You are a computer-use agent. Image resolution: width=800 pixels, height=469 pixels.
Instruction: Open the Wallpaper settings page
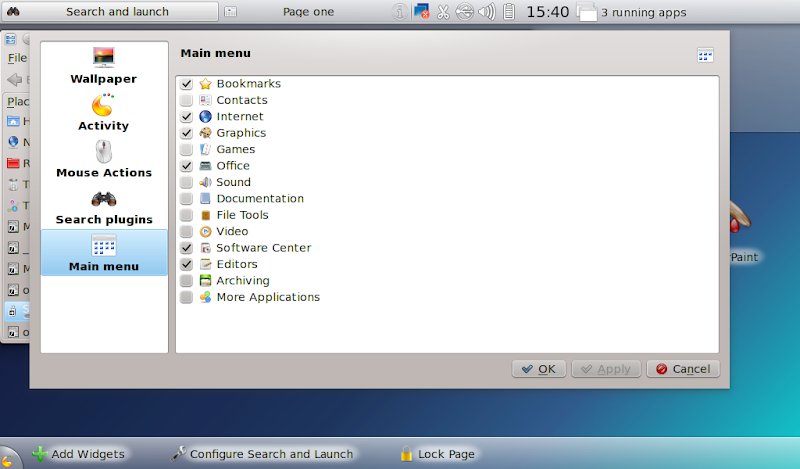coord(104,65)
